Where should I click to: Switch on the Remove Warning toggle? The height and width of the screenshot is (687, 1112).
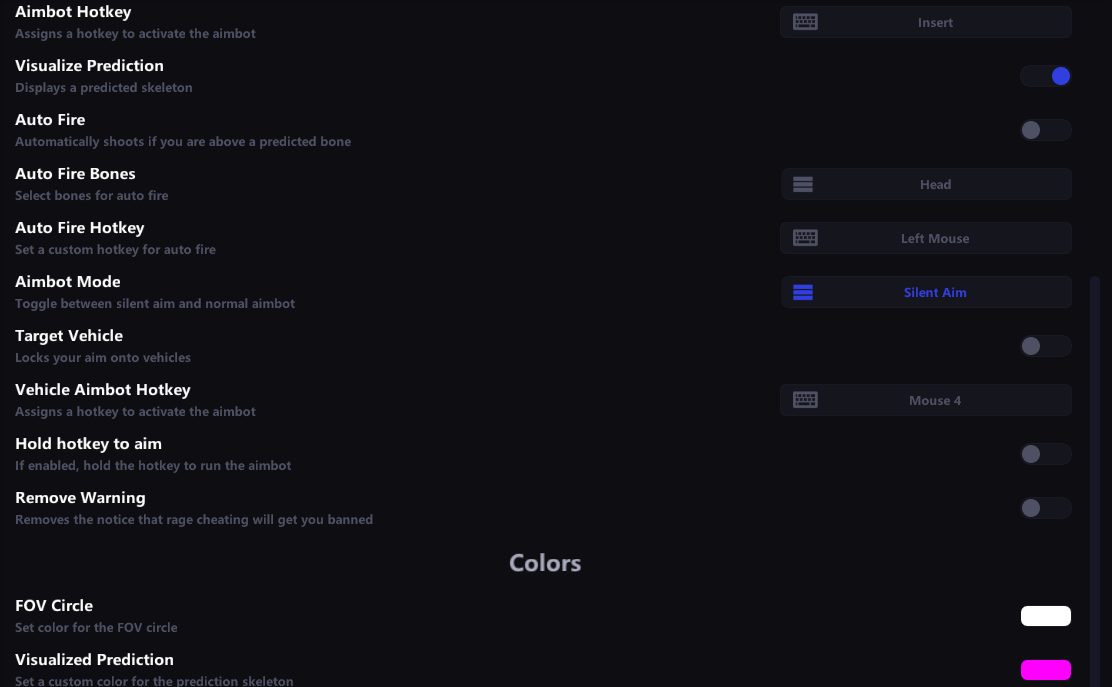tap(1046, 508)
